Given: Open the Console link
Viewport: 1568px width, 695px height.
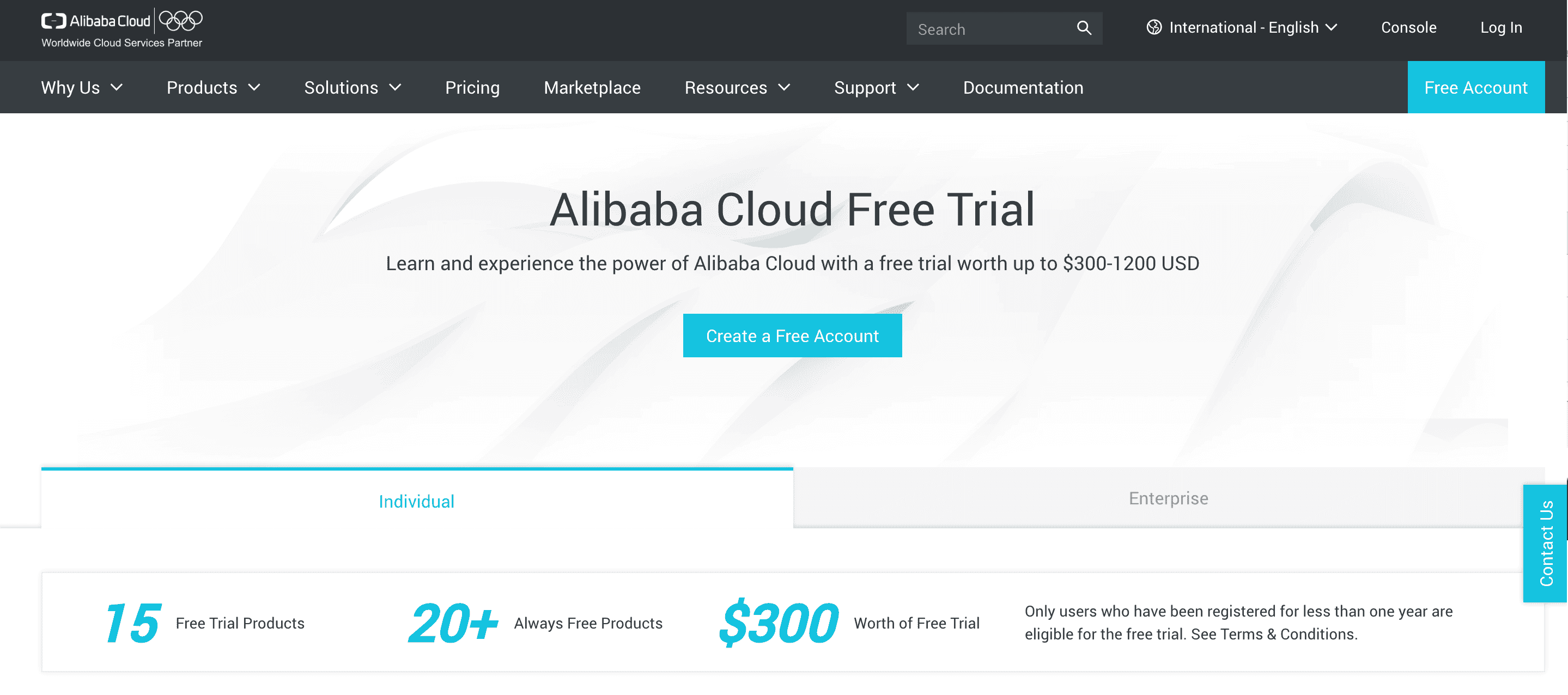Looking at the screenshot, I should (1408, 27).
